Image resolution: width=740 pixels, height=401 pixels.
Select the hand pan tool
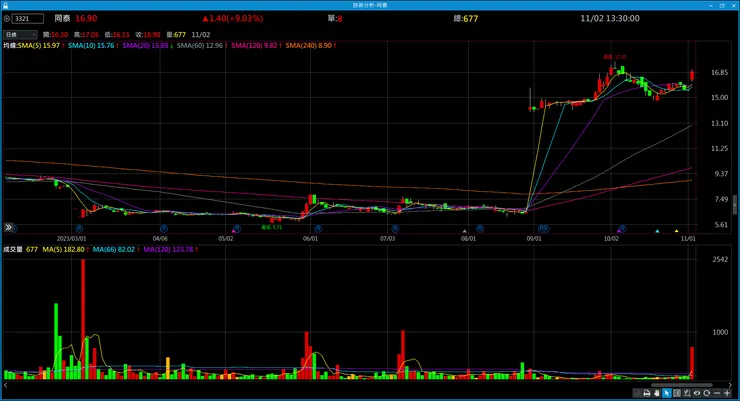(x=657, y=393)
